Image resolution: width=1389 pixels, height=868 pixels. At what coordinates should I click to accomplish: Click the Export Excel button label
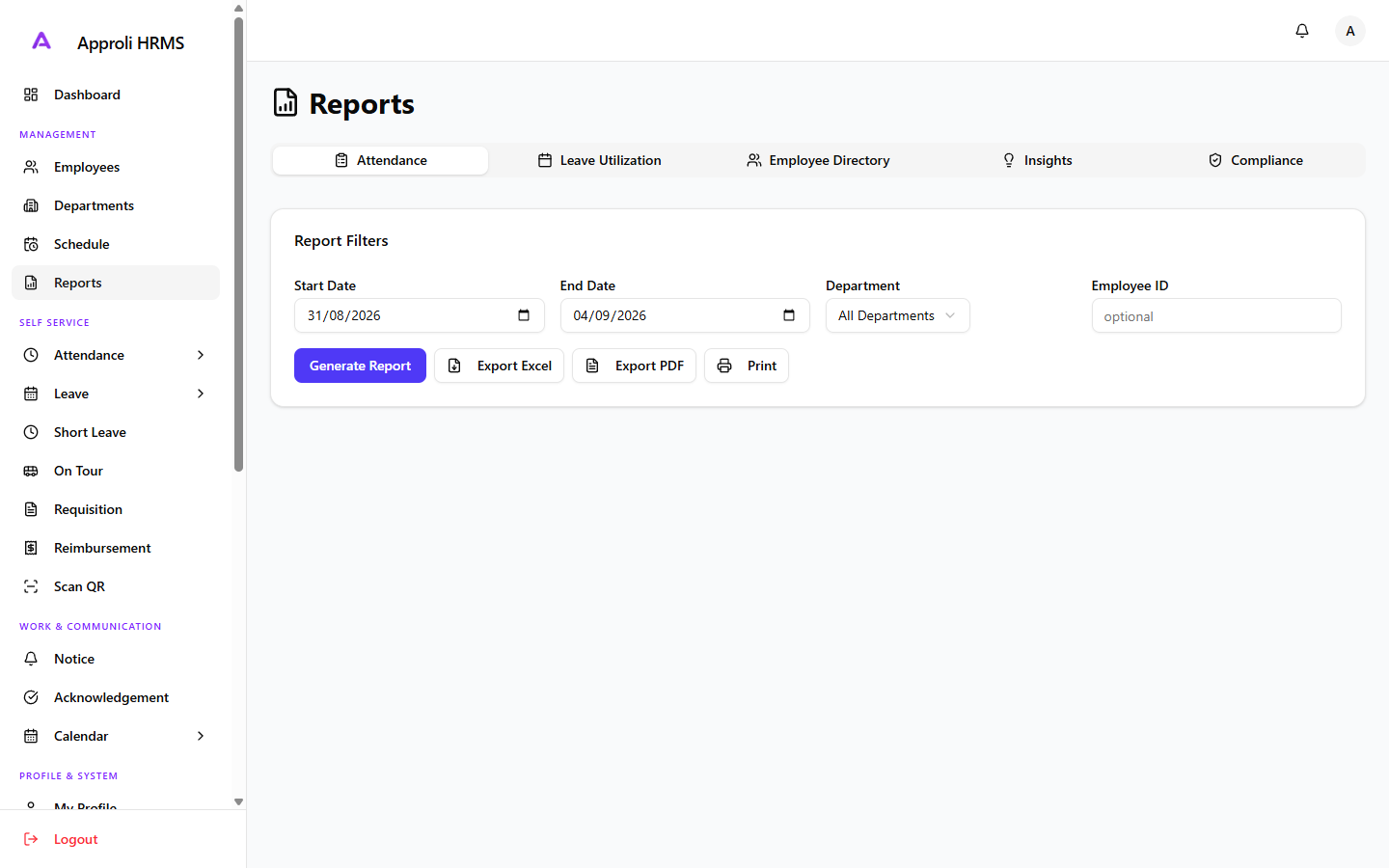coord(514,366)
